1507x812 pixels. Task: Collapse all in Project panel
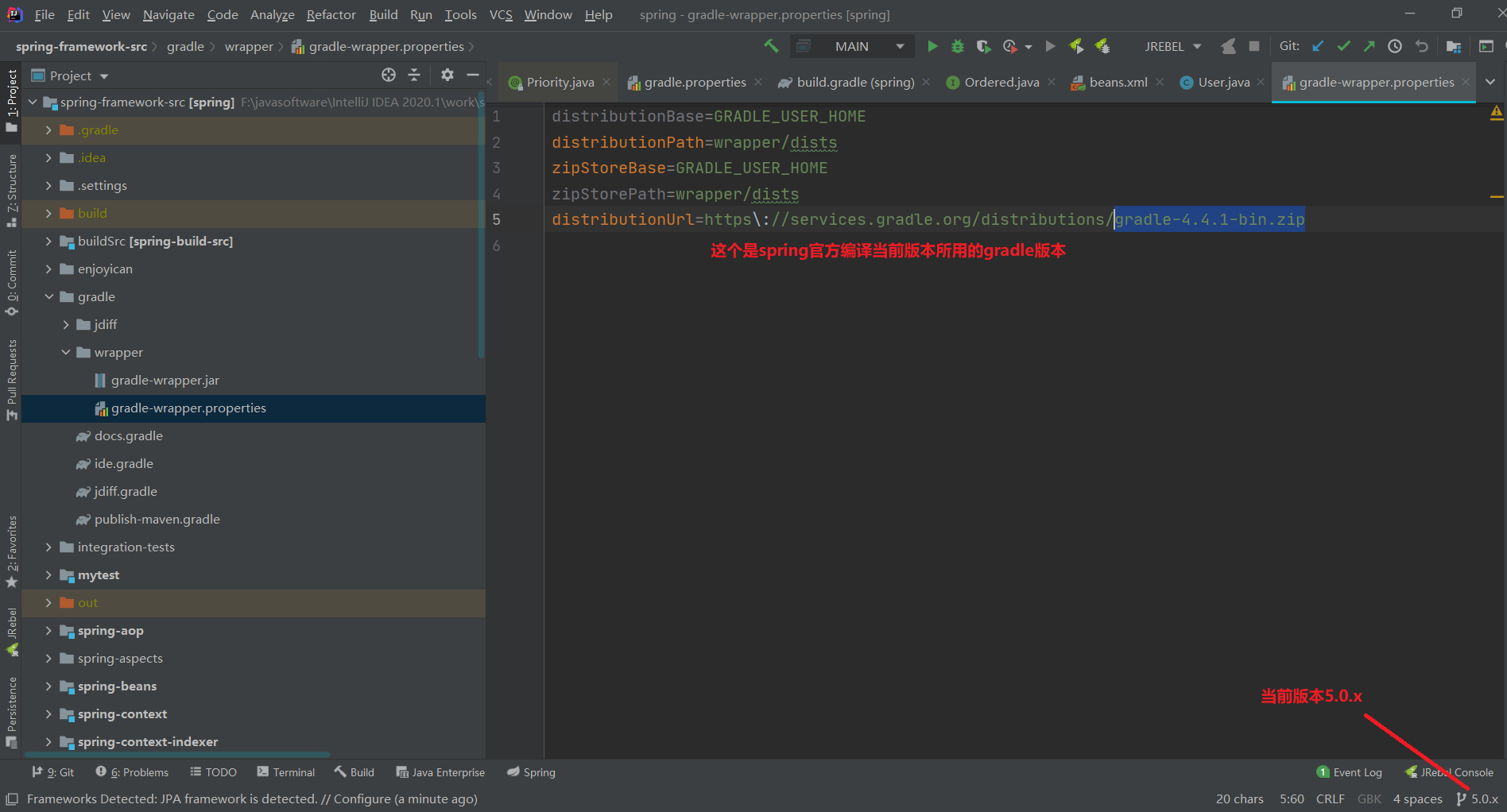click(x=414, y=75)
